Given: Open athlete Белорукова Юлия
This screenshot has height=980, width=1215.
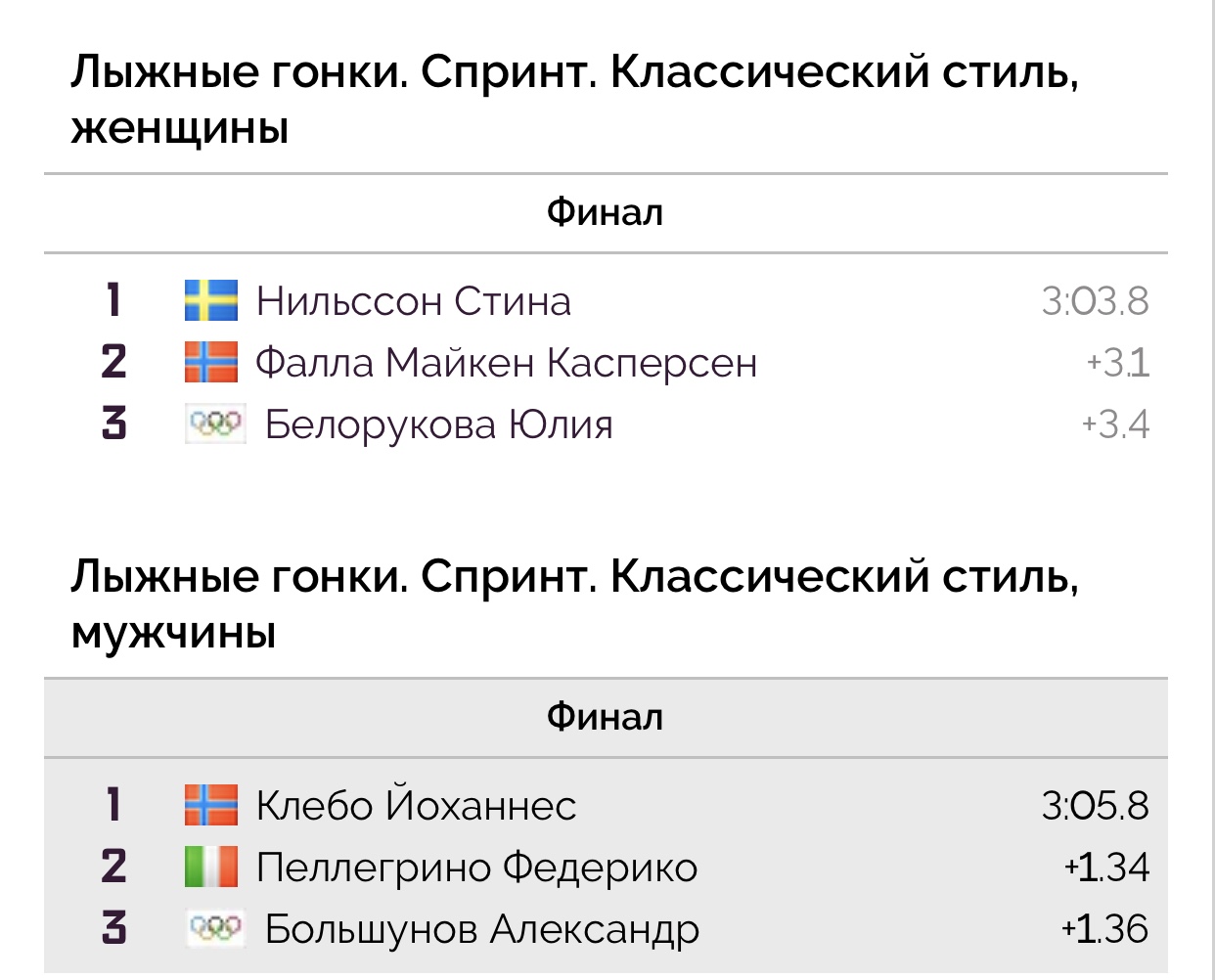Looking at the screenshot, I should 439,424.
